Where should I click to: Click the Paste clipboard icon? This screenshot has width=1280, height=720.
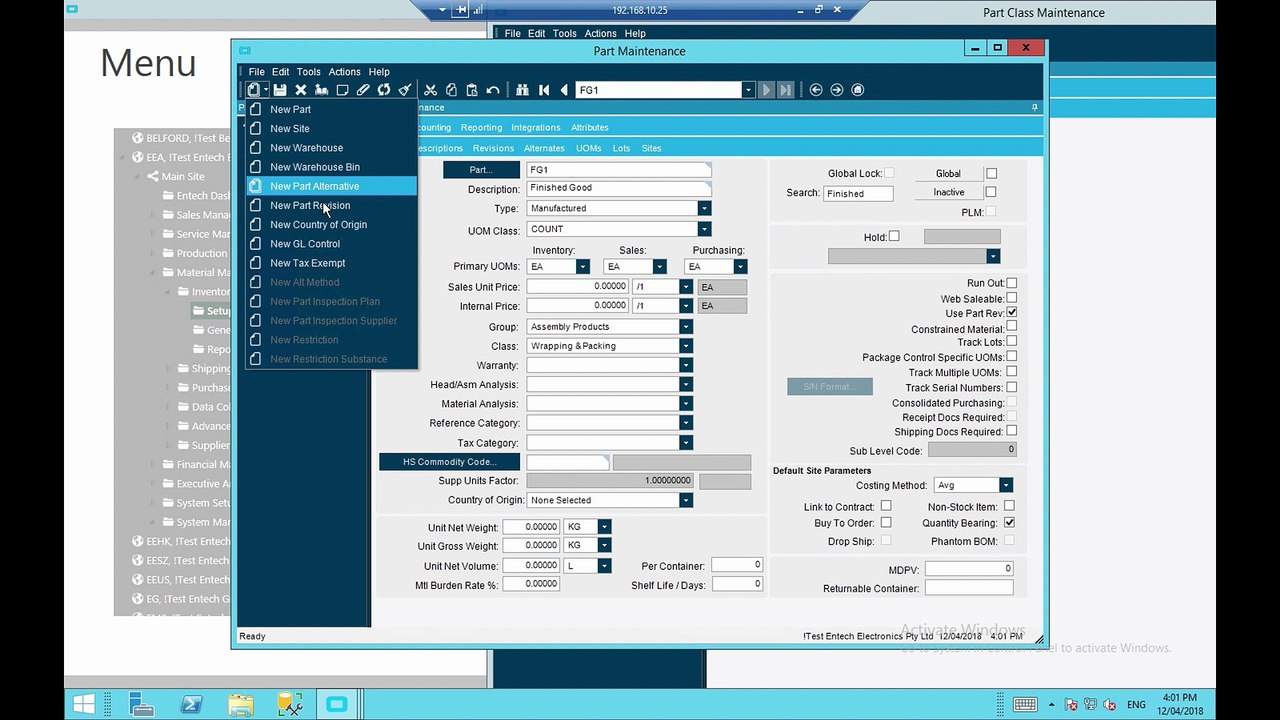point(472,90)
